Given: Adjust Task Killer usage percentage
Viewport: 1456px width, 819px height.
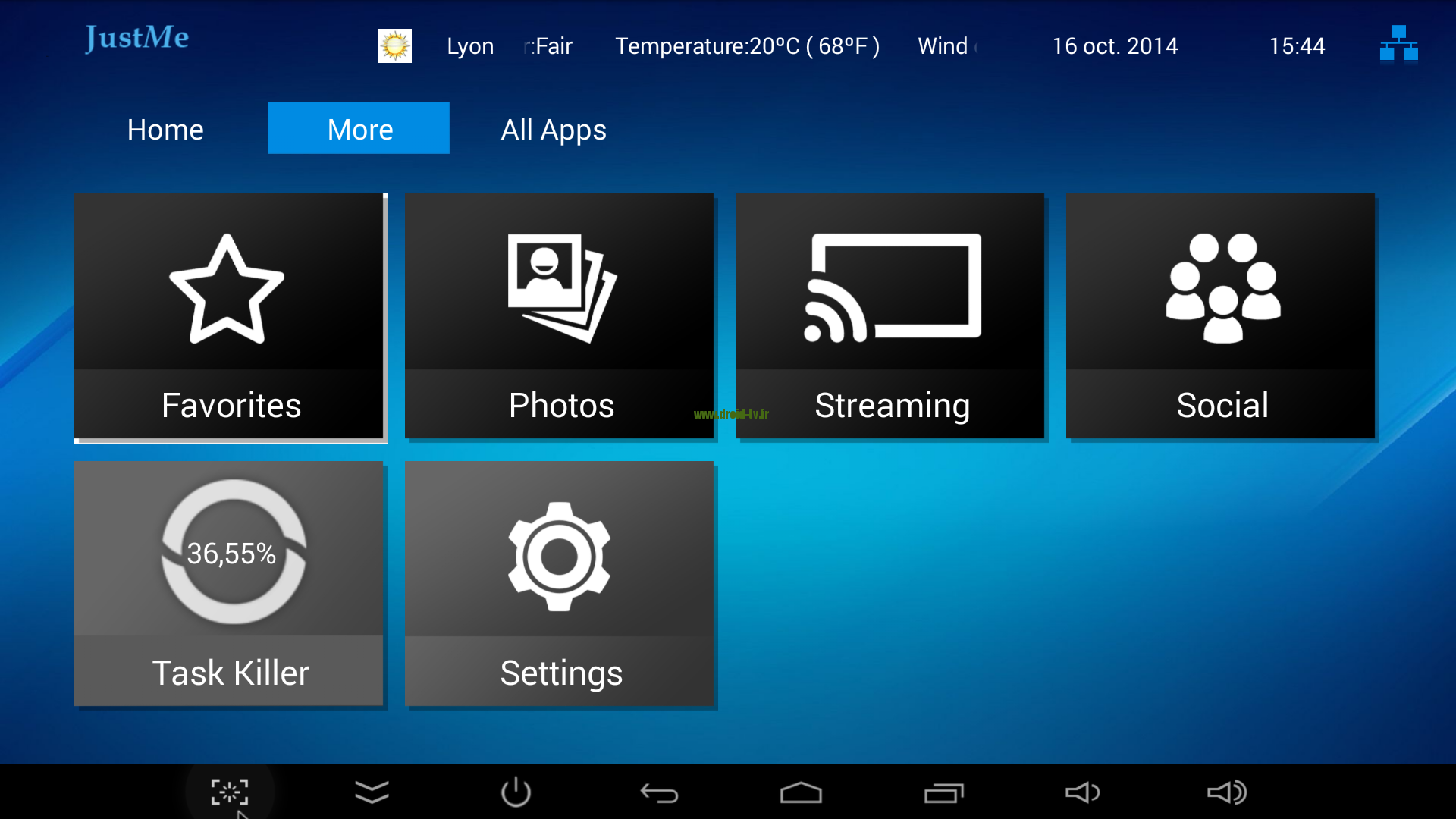Looking at the screenshot, I should click(230, 552).
